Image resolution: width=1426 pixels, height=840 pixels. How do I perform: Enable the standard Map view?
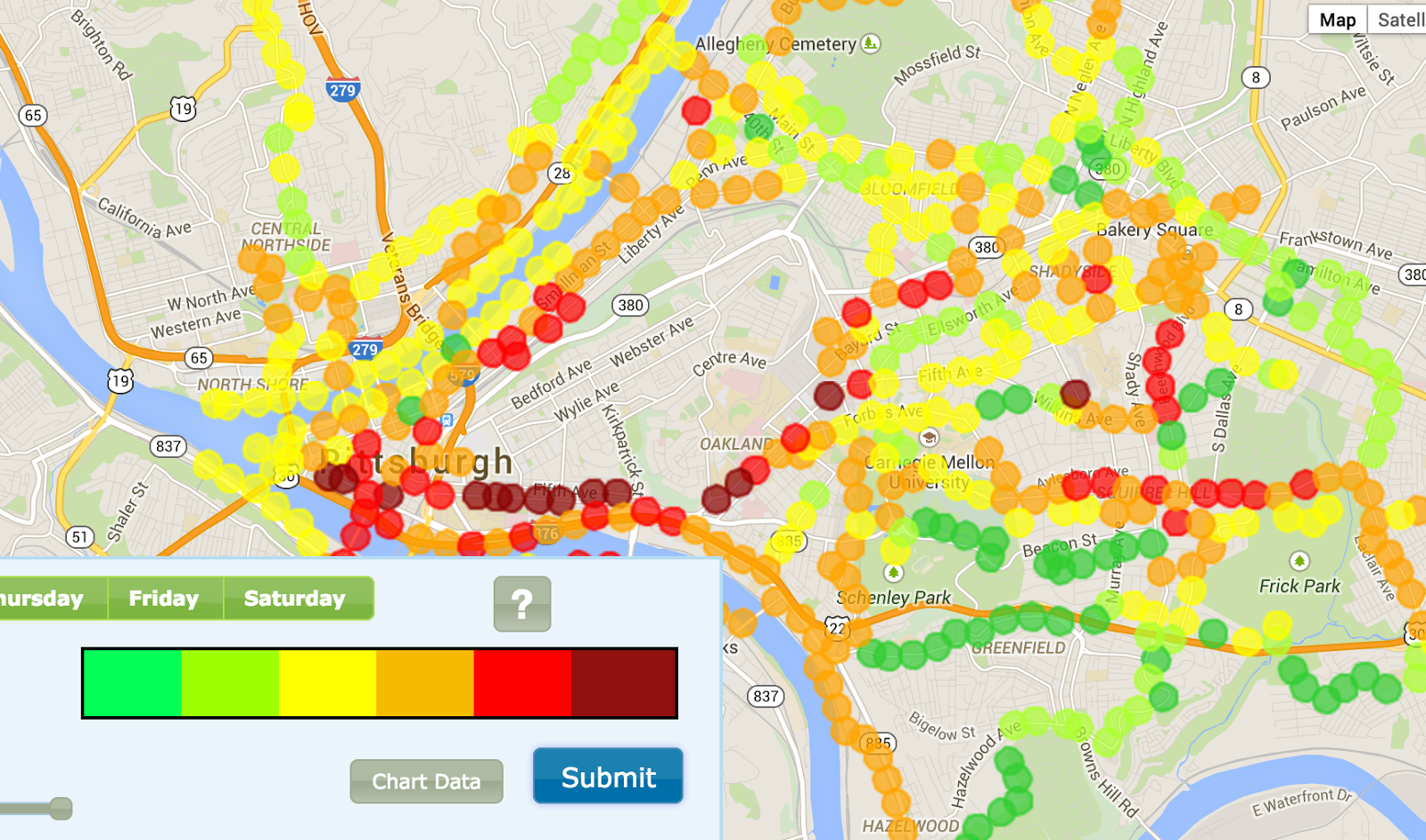point(1338,19)
